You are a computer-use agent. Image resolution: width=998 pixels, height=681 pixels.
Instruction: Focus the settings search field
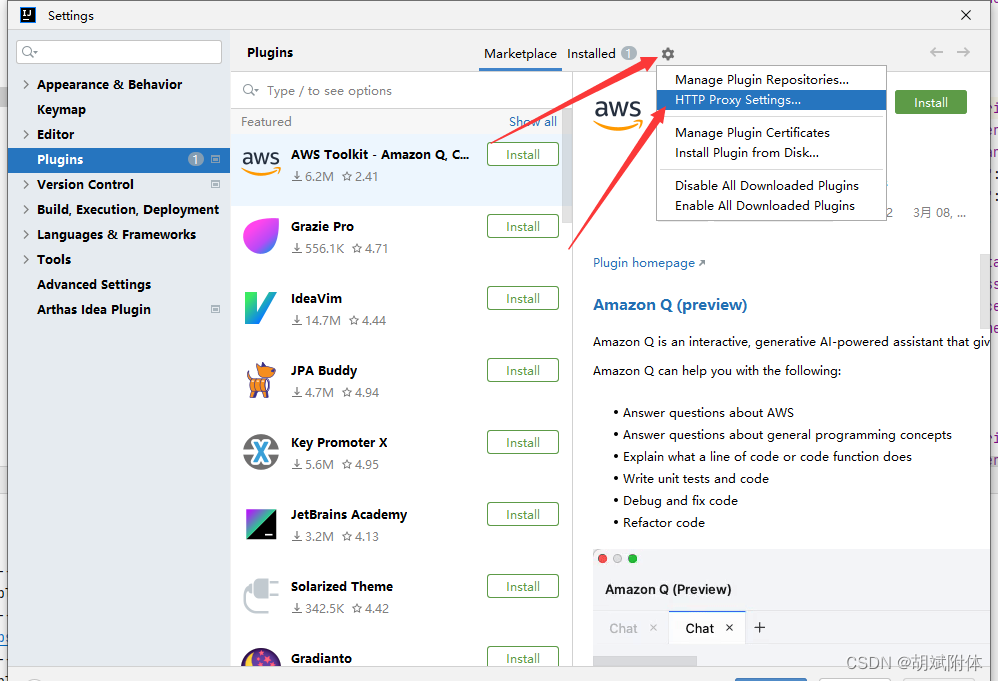pos(119,52)
